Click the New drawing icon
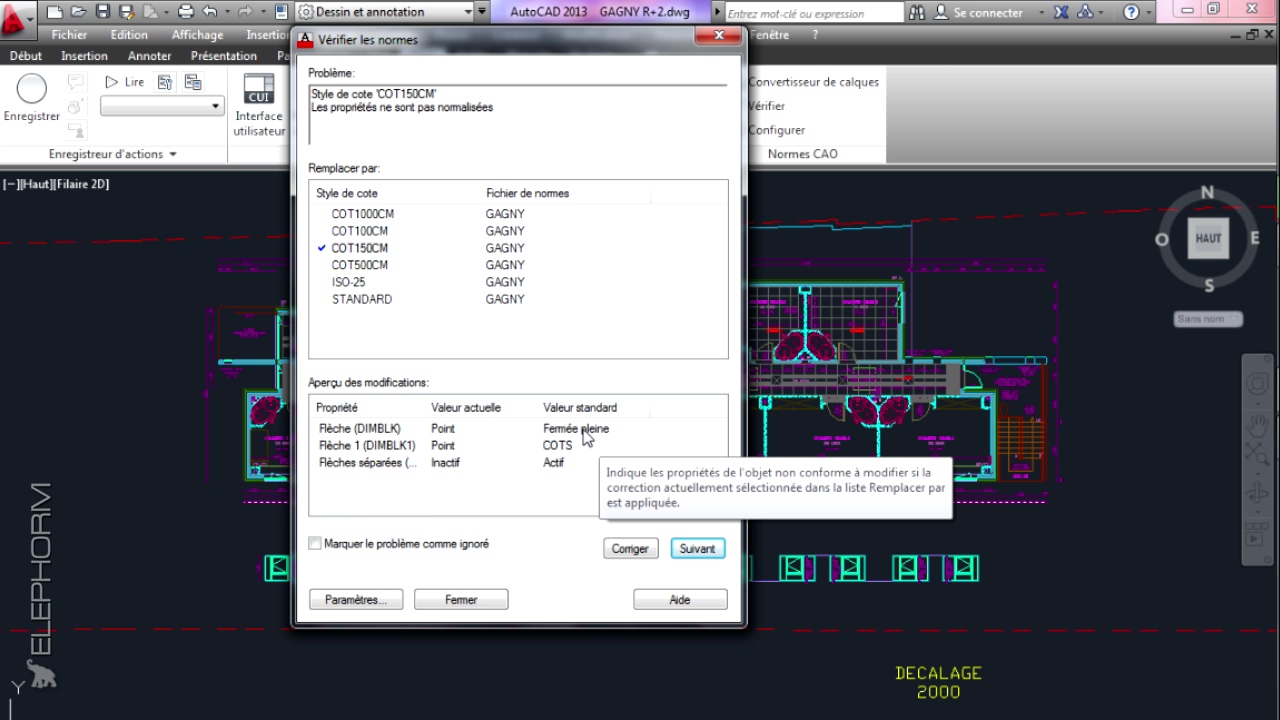The height and width of the screenshot is (720, 1280). tap(55, 13)
